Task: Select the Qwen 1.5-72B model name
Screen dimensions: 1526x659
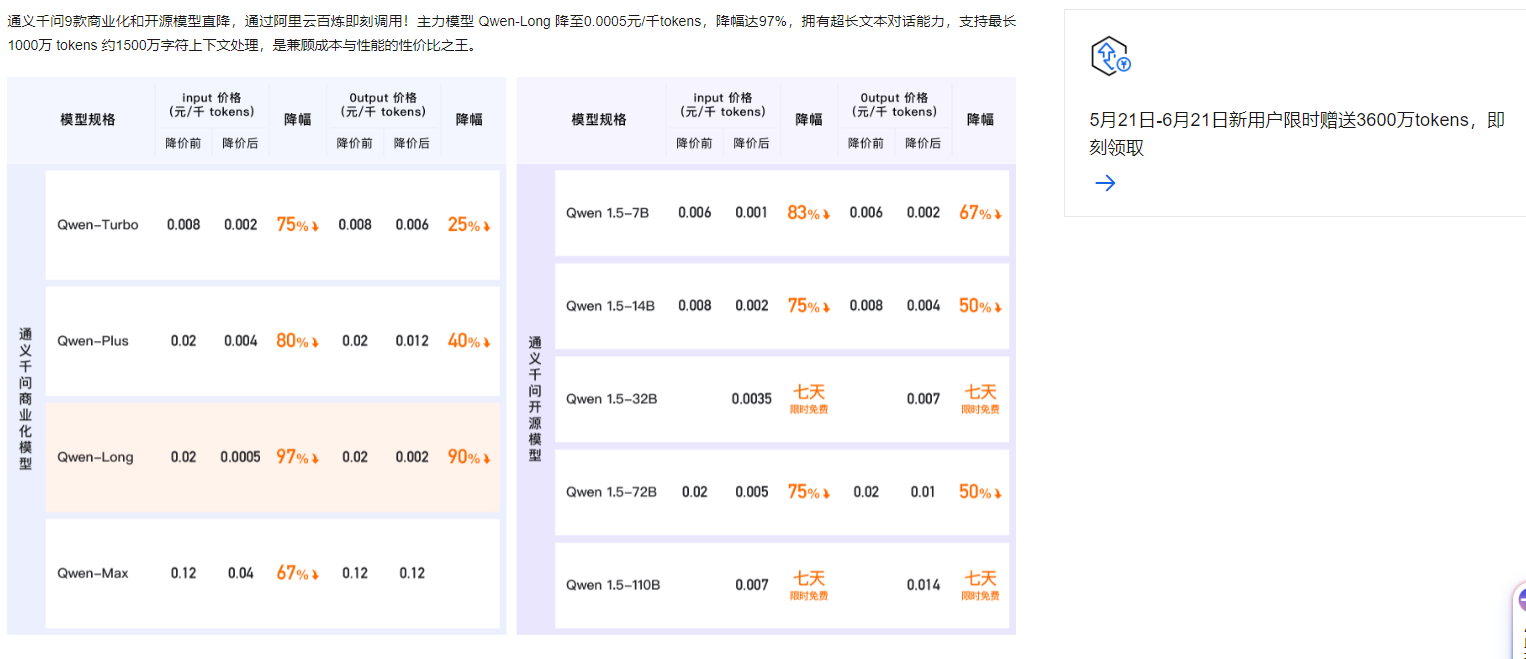Action: tap(611, 492)
